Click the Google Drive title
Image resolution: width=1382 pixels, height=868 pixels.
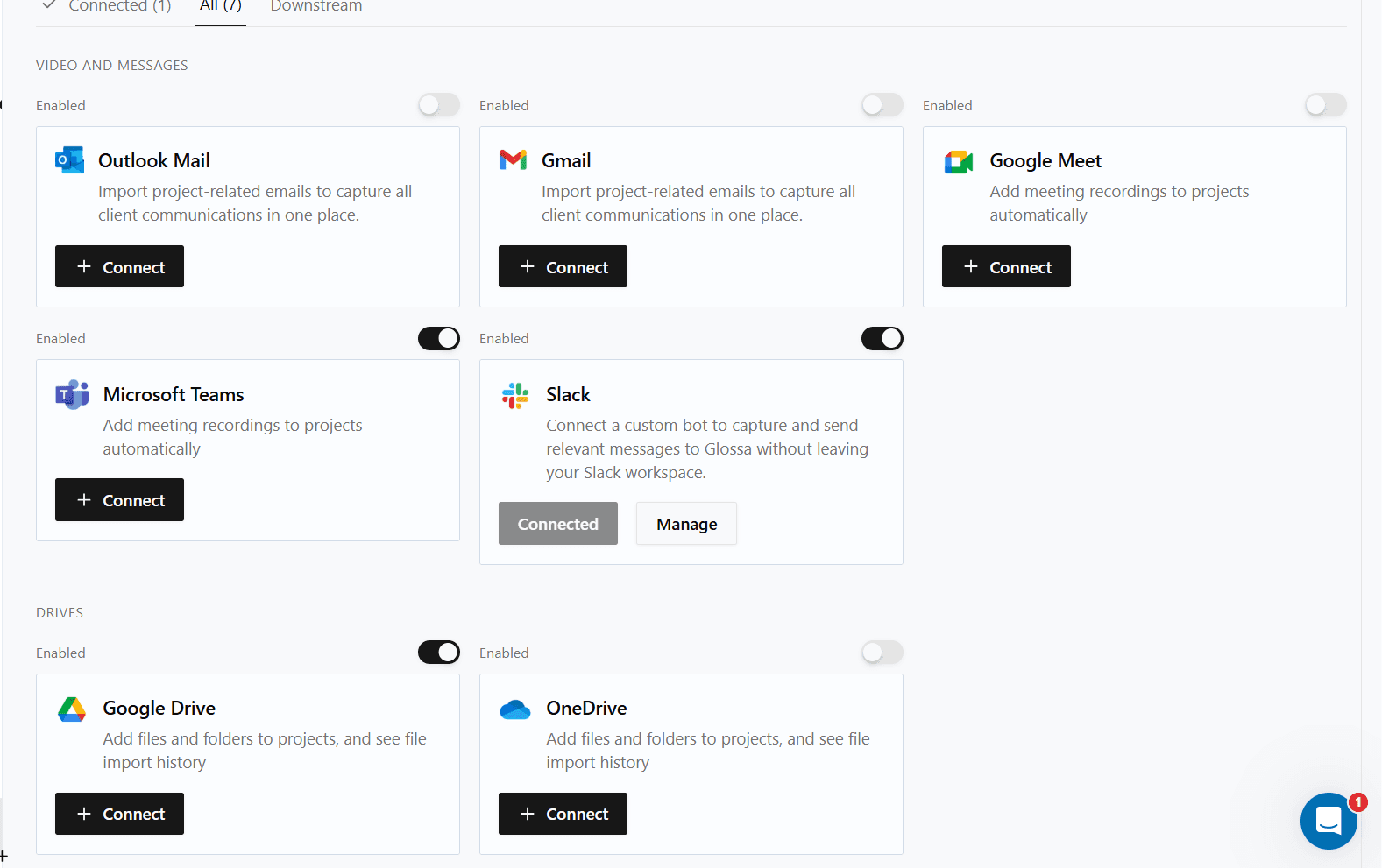159,708
